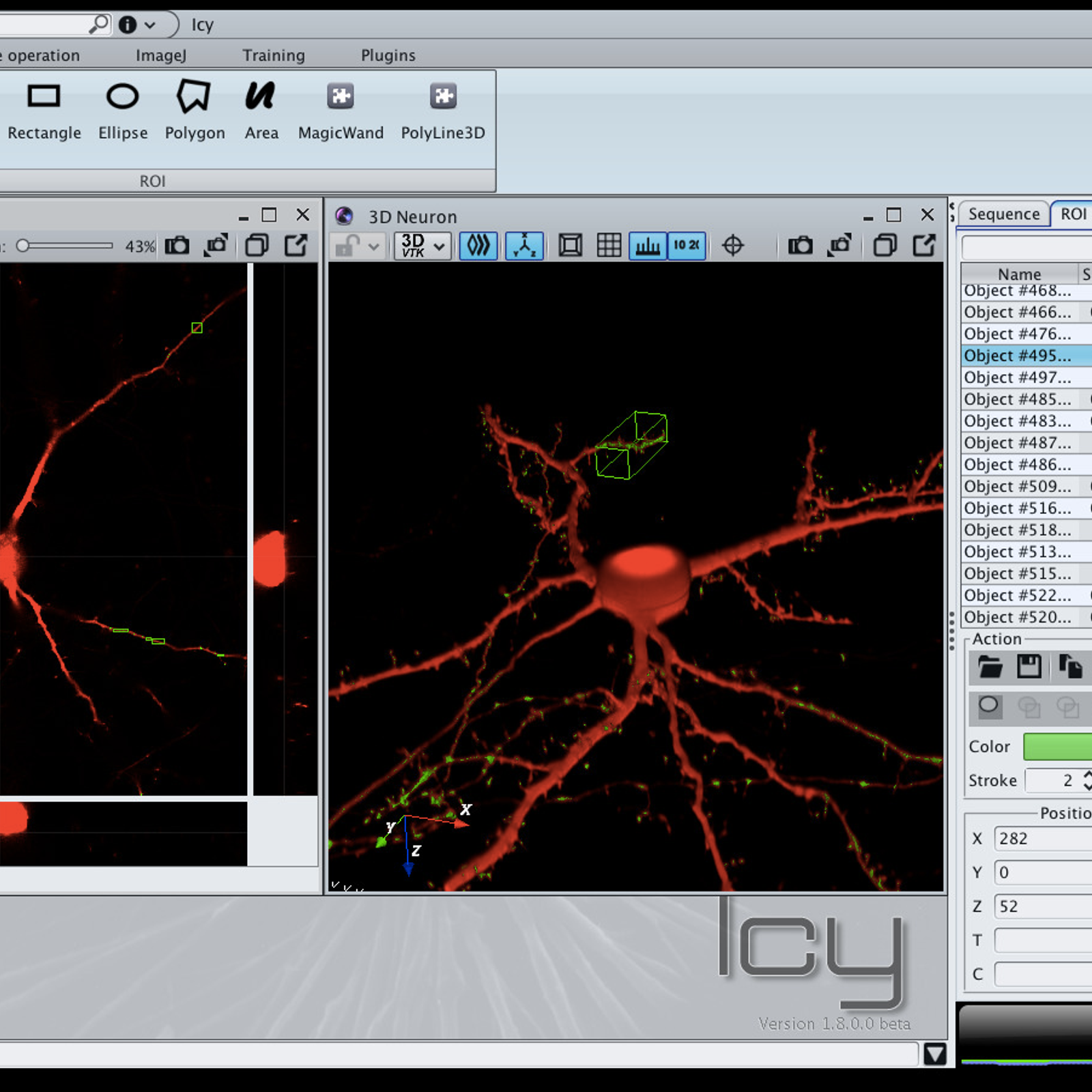Select the Area ROI tool

click(261, 111)
